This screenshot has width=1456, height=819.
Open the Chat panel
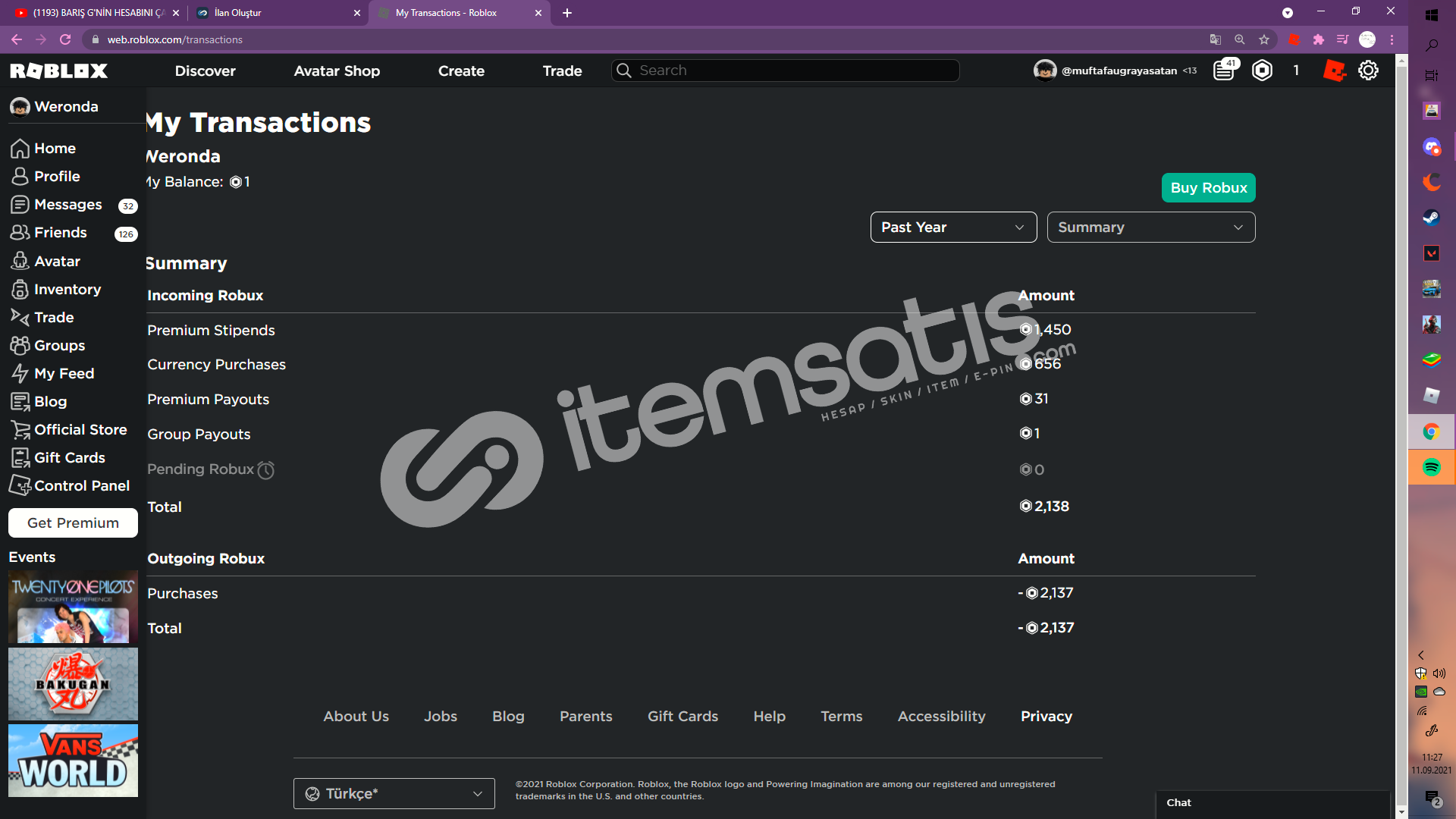click(1272, 803)
